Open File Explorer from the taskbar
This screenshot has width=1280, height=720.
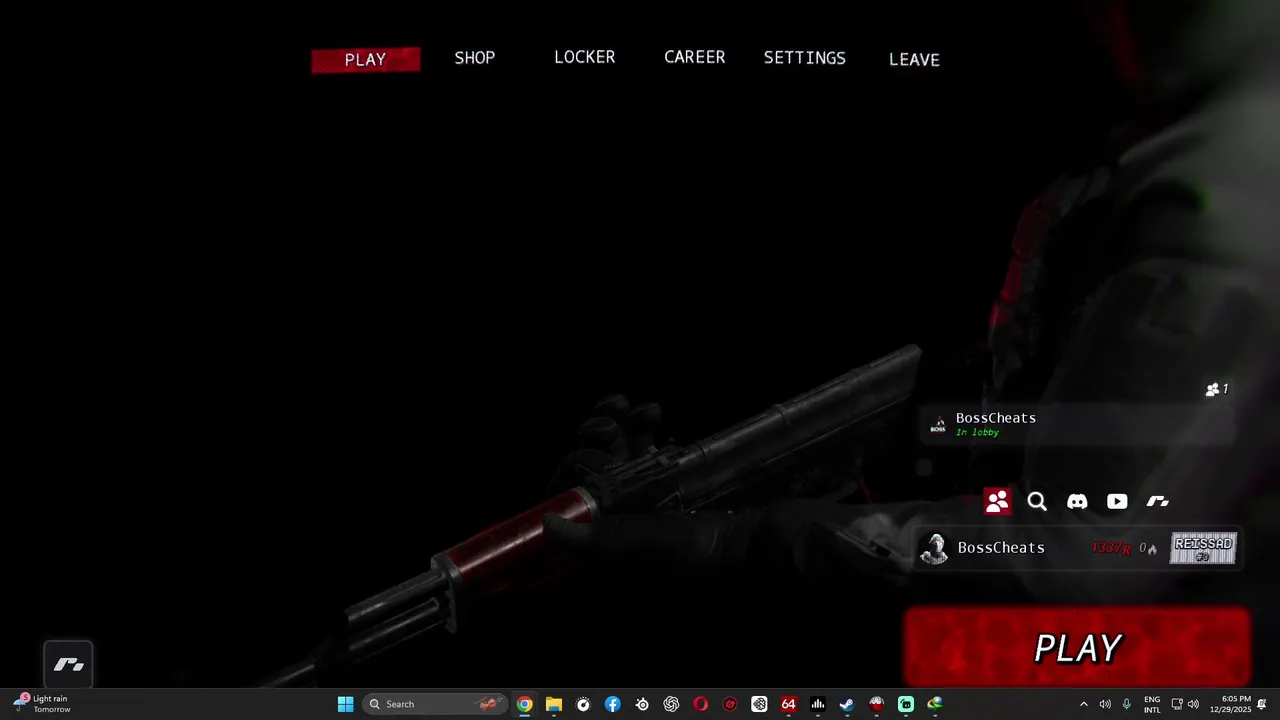click(554, 704)
